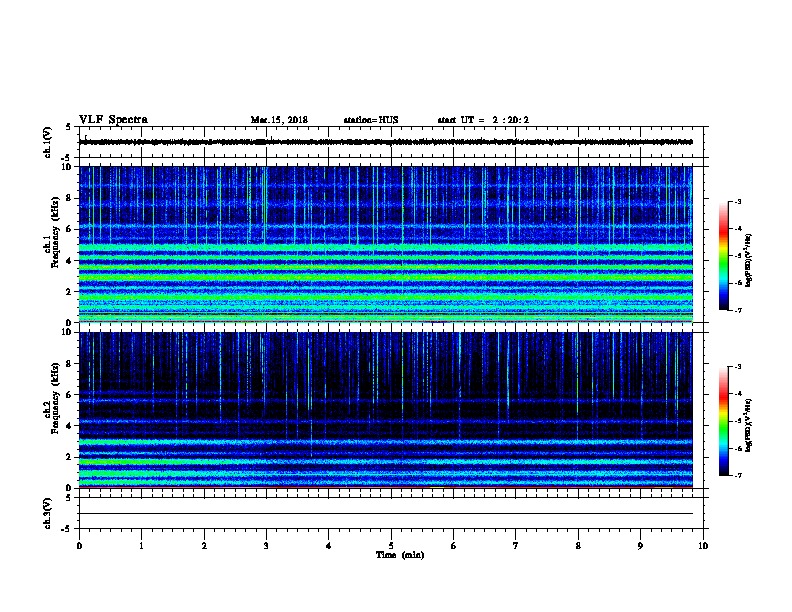Screen dimensions: 792x612
Task: Click the time axis tick label '3'
Action: click(x=266, y=546)
